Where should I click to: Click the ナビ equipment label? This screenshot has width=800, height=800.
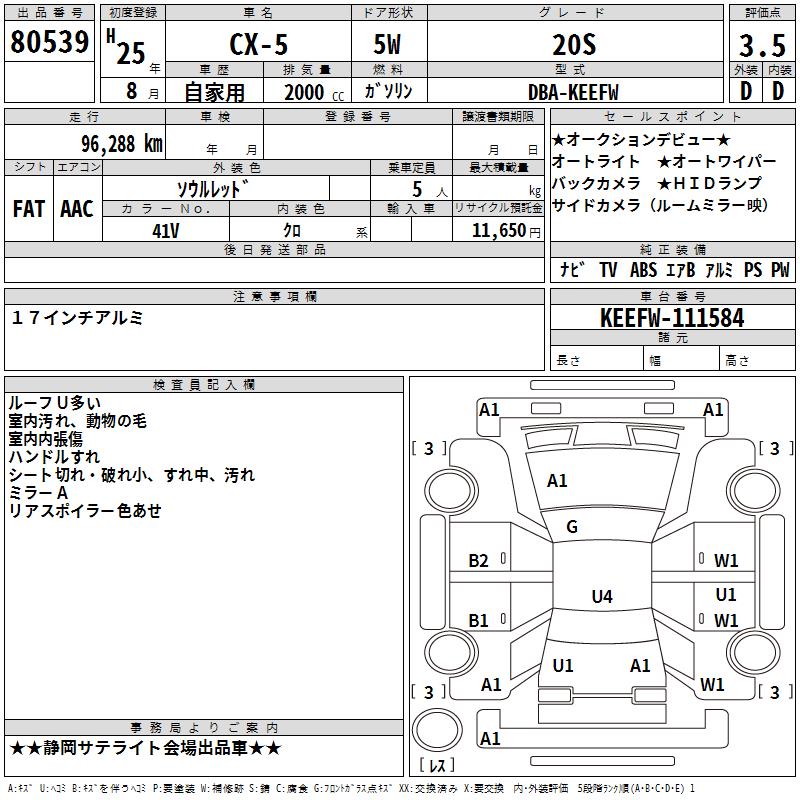[x=572, y=269]
